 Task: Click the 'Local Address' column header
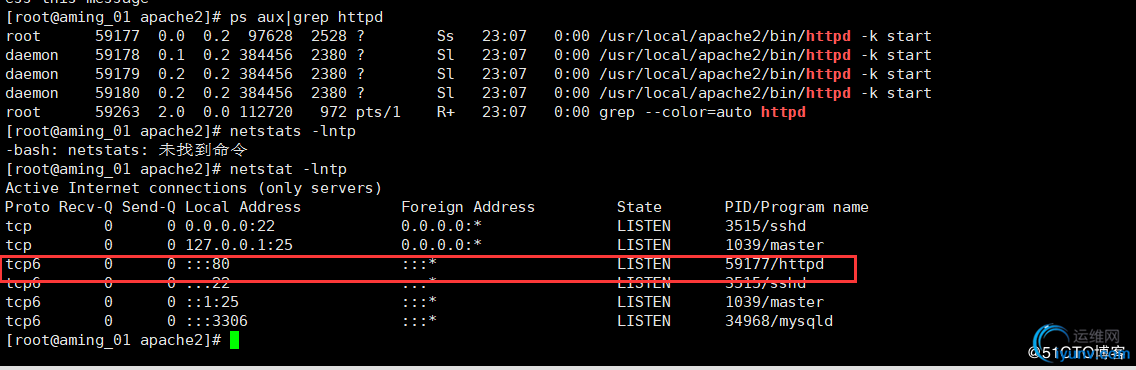click(x=243, y=207)
